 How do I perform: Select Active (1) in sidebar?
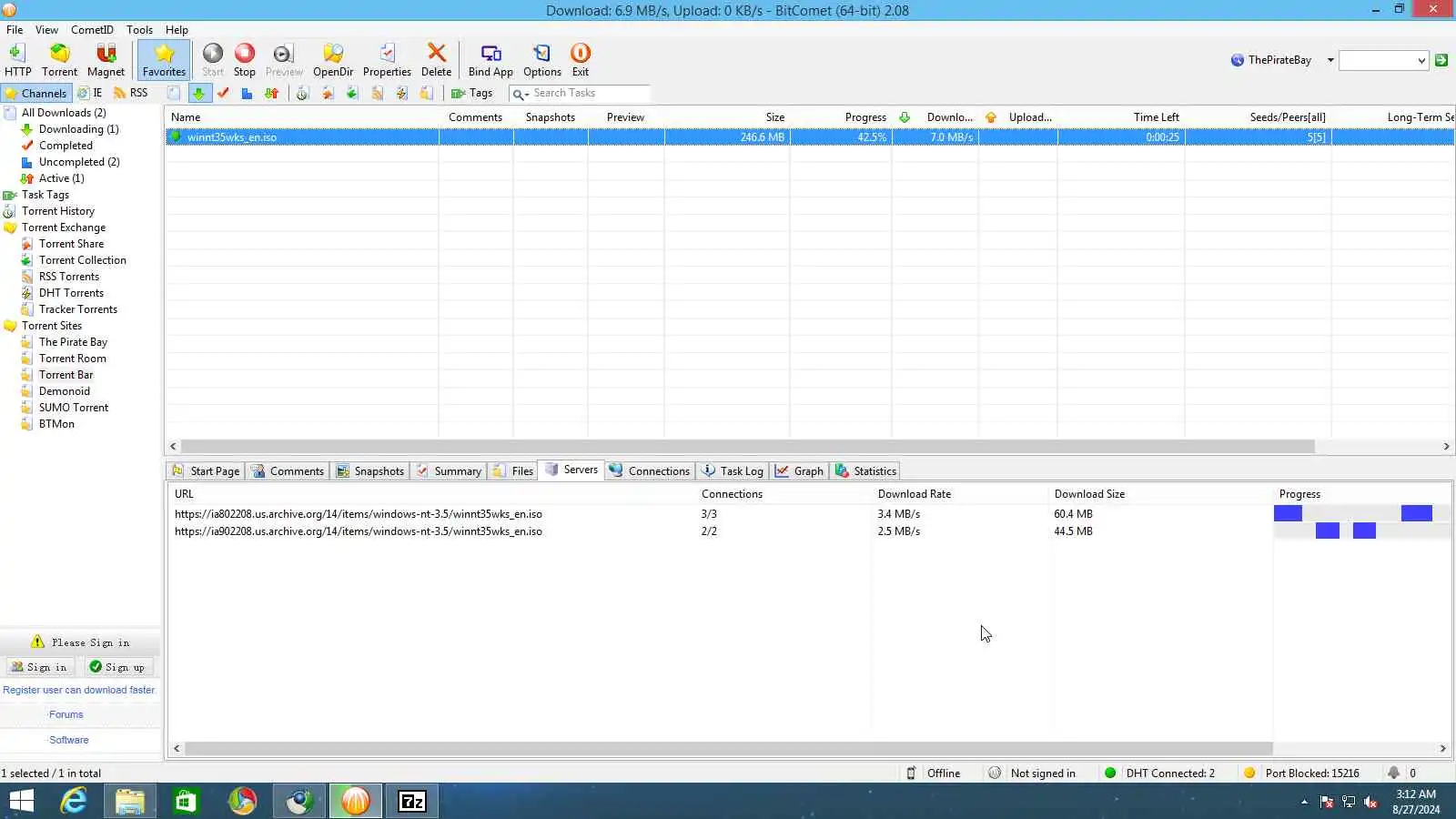(61, 178)
